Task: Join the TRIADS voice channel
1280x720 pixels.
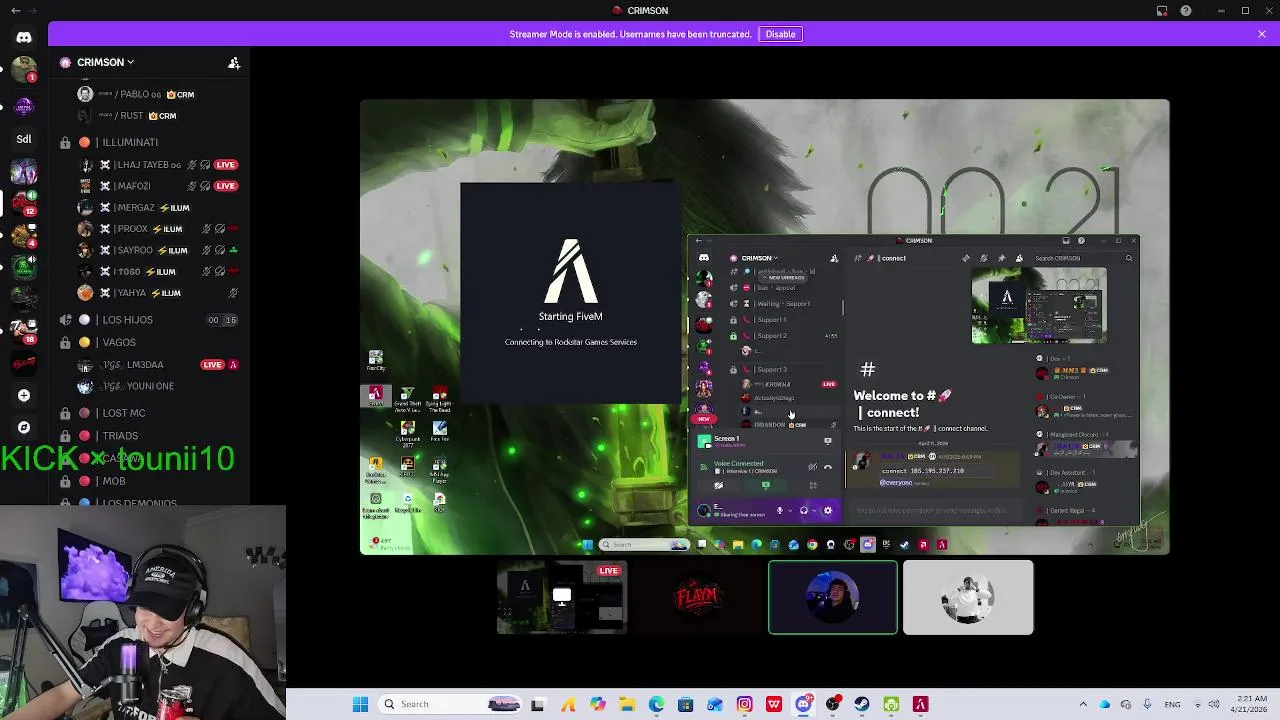Action: pos(150,436)
